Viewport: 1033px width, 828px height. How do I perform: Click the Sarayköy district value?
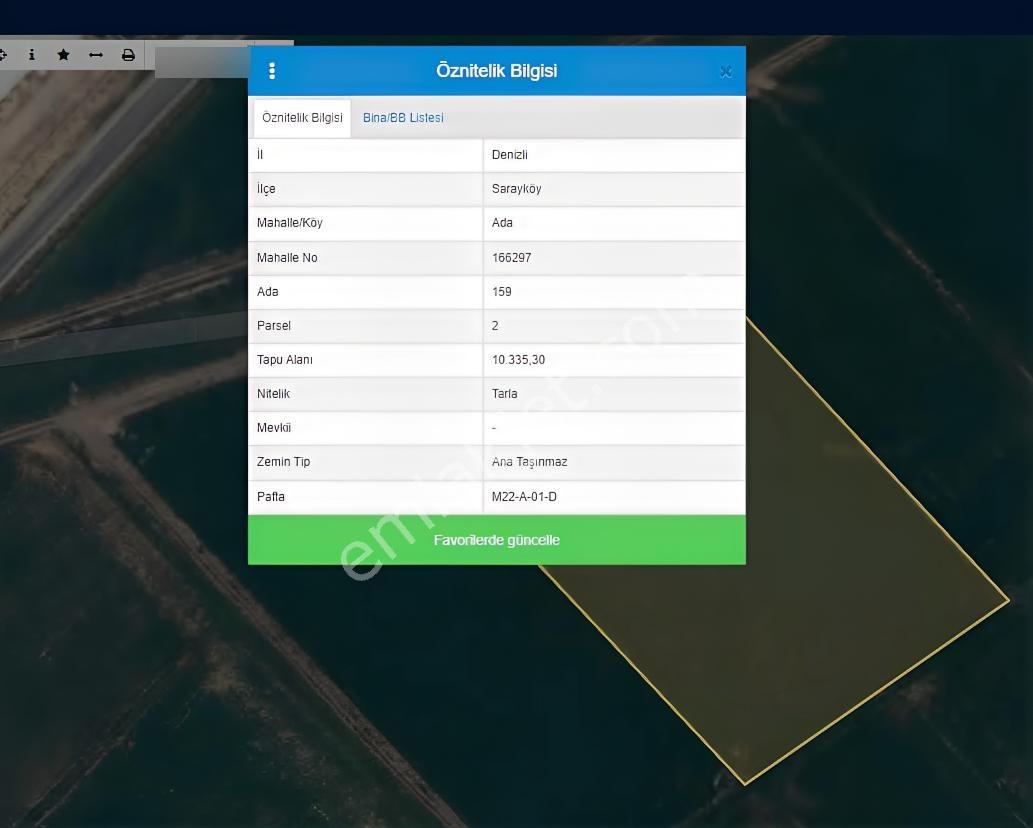tap(516, 189)
